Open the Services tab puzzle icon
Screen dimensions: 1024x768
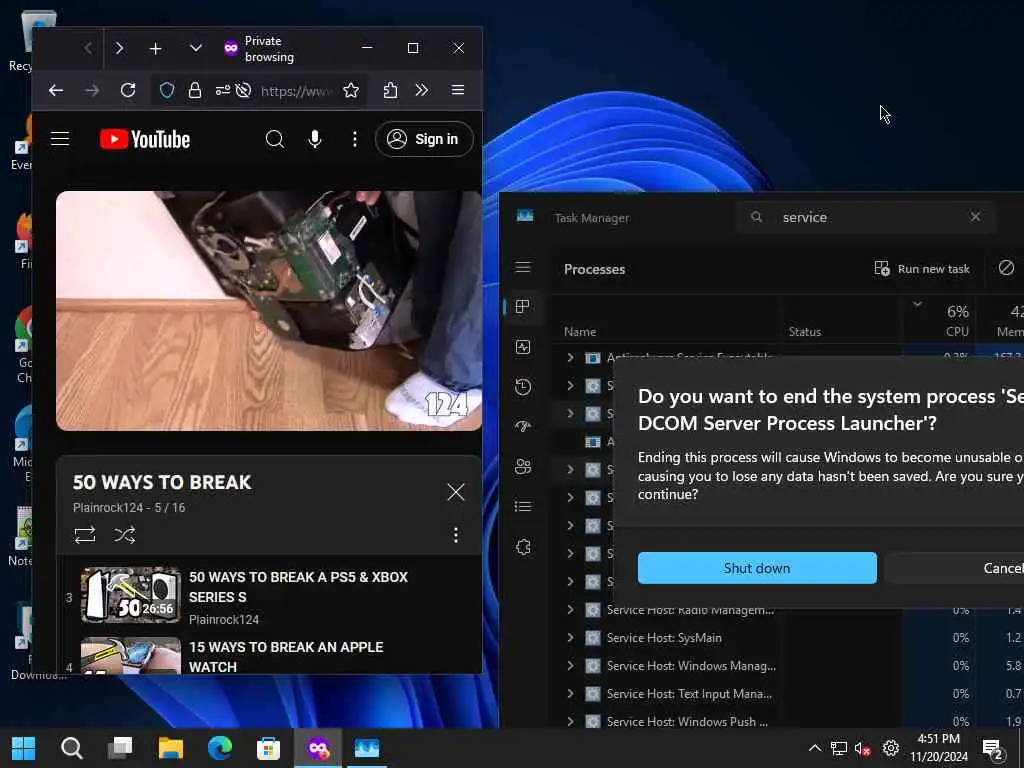click(523, 547)
